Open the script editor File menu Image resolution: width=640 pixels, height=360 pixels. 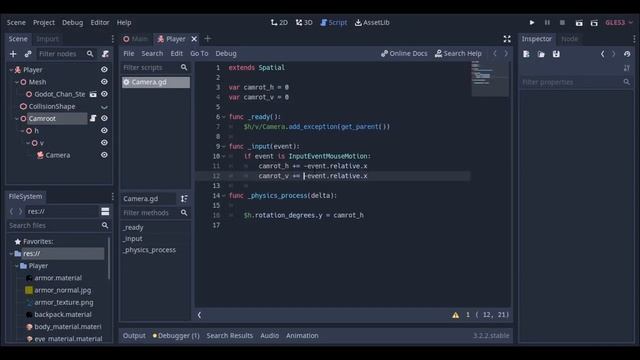tap(129, 53)
